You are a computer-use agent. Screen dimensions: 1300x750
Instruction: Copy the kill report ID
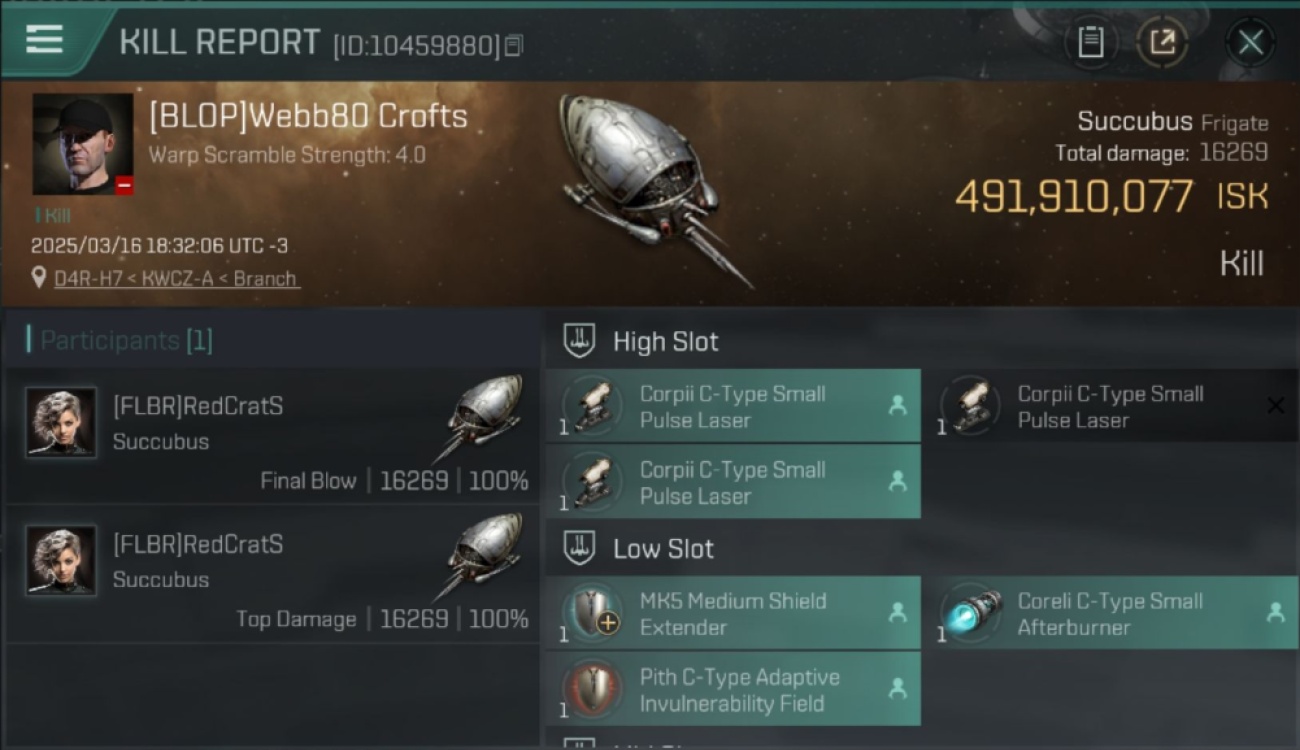[513, 46]
